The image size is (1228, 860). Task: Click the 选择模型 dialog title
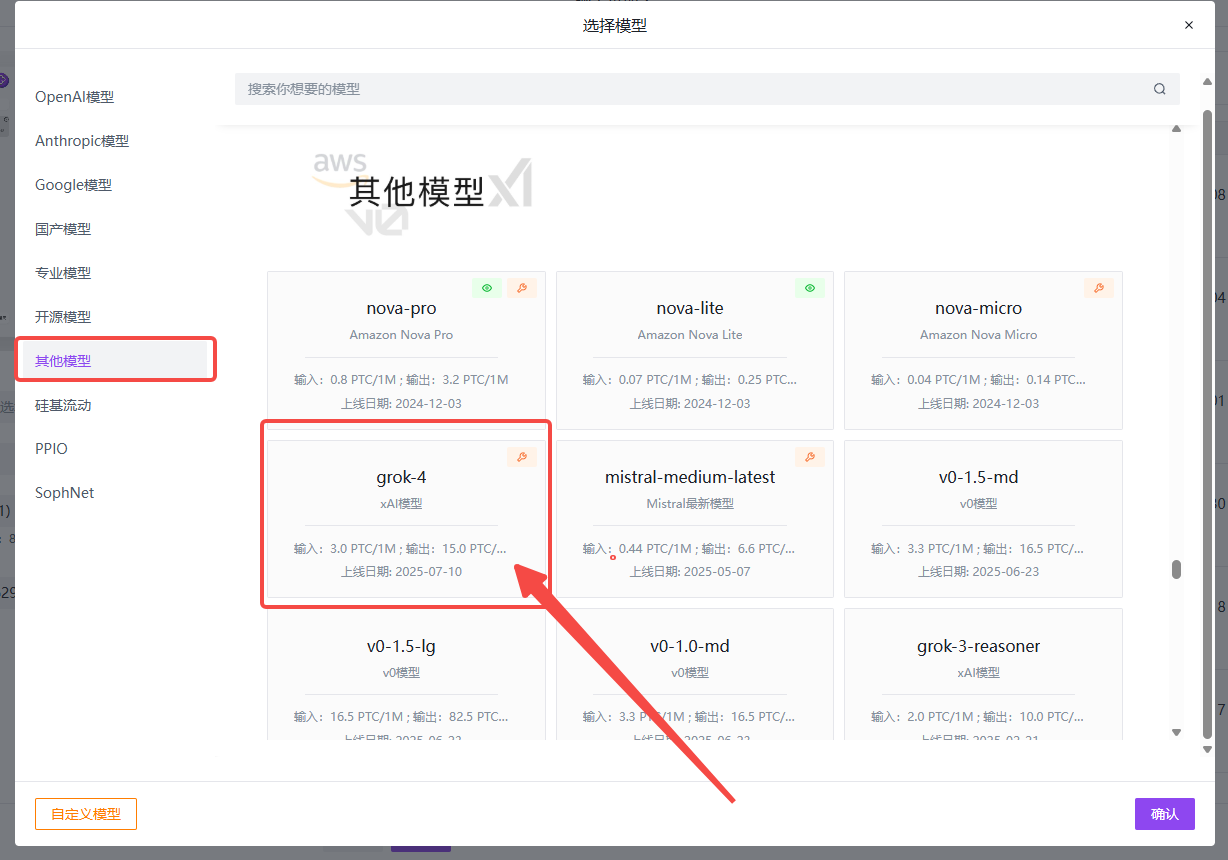click(x=615, y=25)
